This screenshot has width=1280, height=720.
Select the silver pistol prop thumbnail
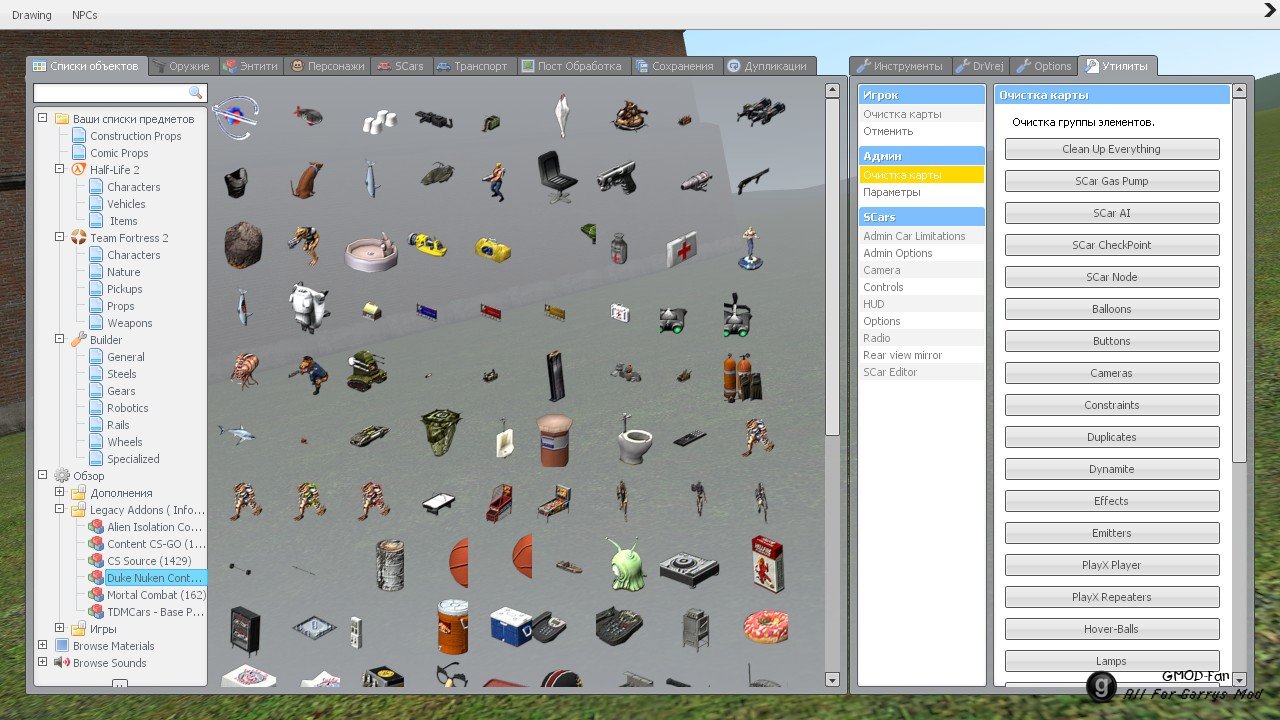617,176
